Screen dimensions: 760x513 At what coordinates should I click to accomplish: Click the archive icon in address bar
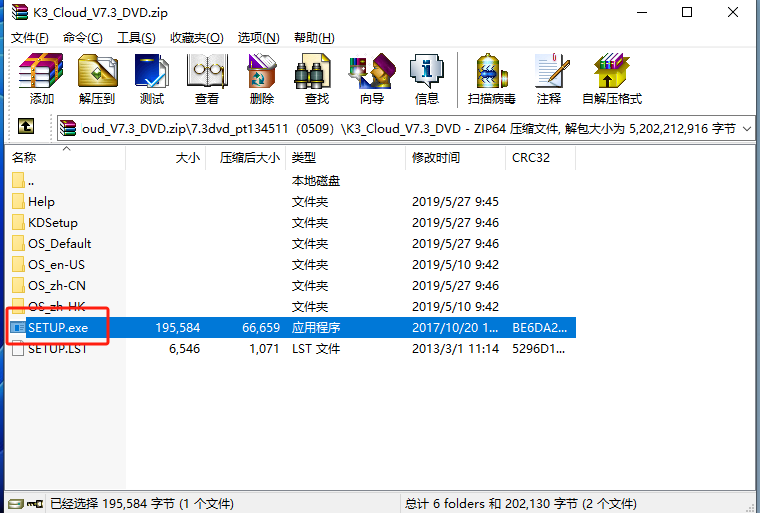tap(68, 128)
